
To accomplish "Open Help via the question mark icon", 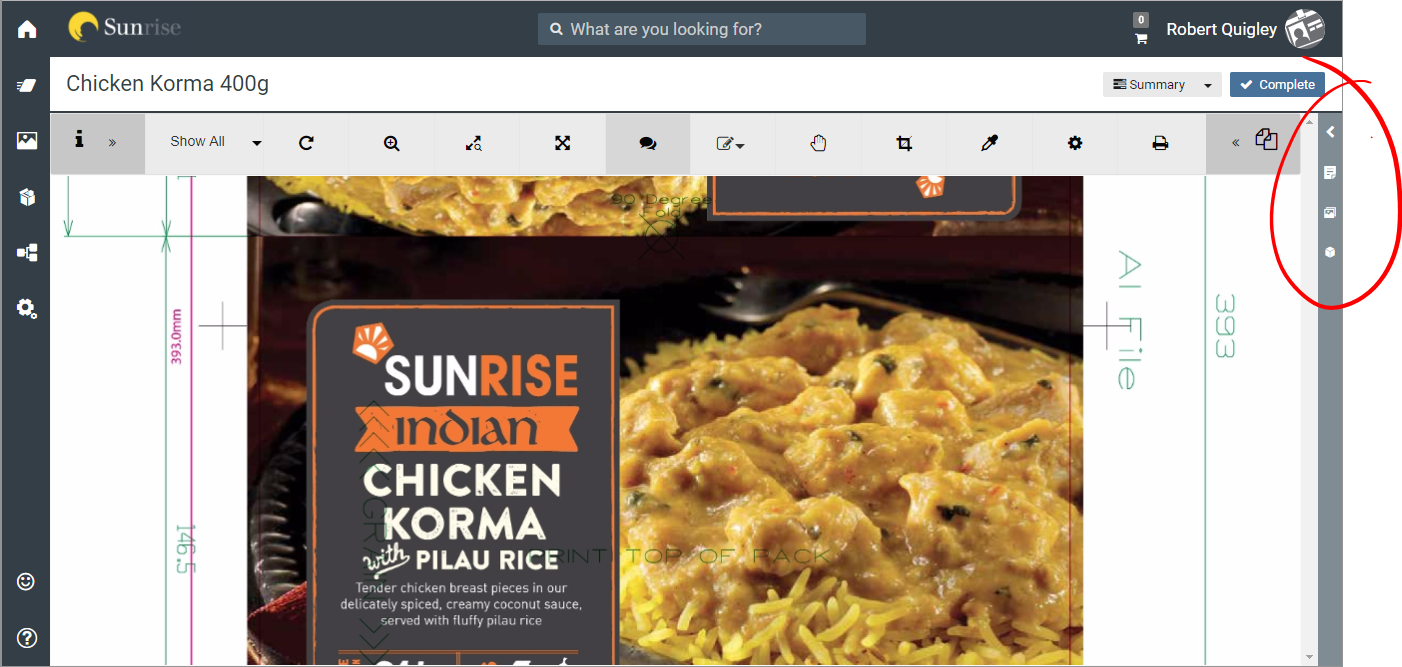I will [x=26, y=637].
